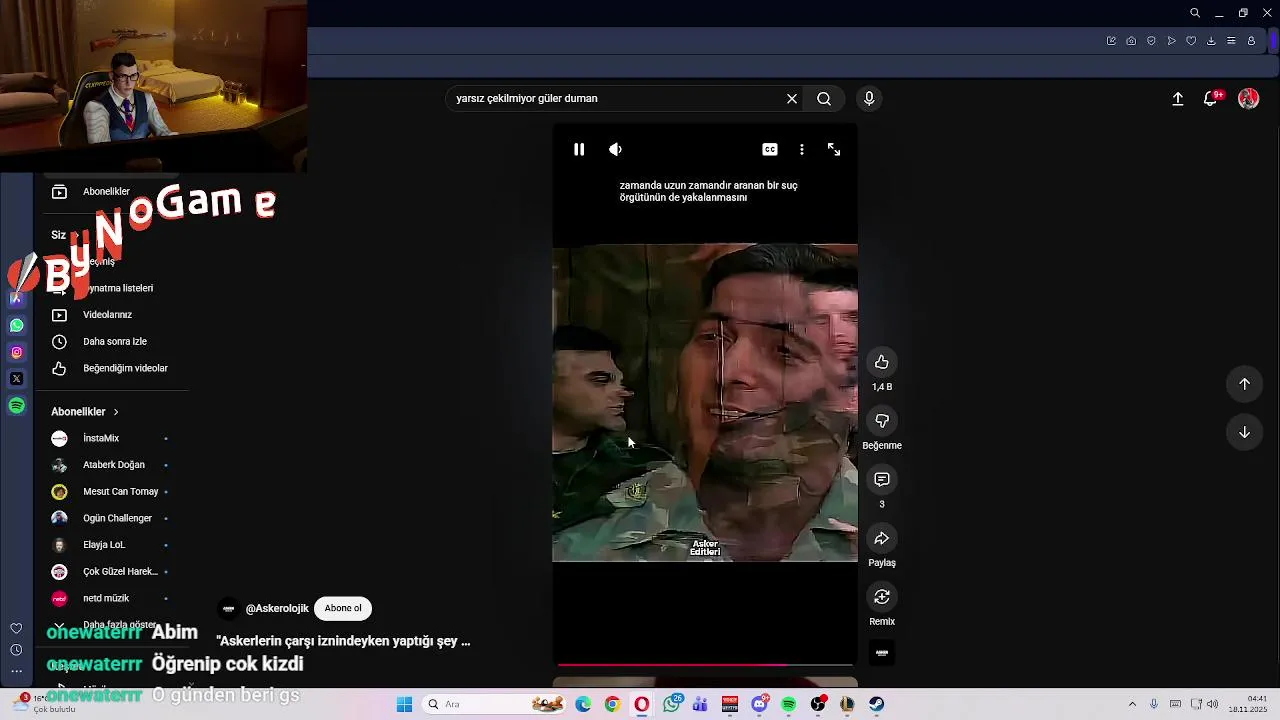Open Opera downloads icon
Viewport: 1280px width, 720px height.
(1211, 41)
